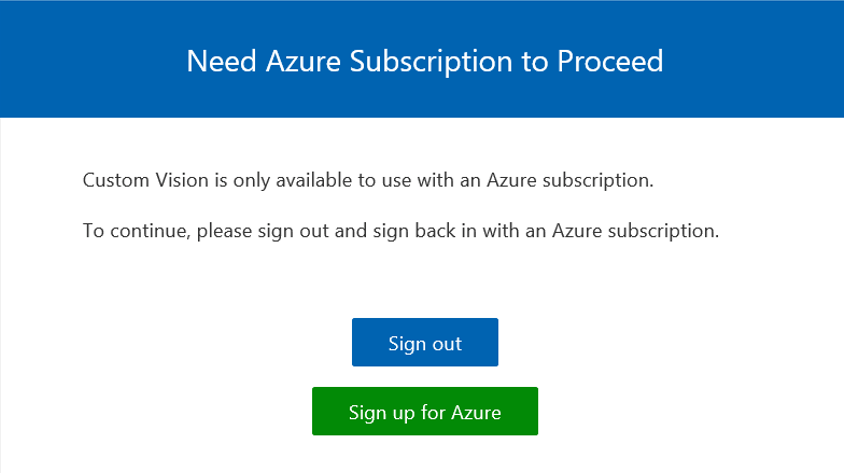
Task: Click the word 'Proceed' in the title
Action: (x=610, y=61)
